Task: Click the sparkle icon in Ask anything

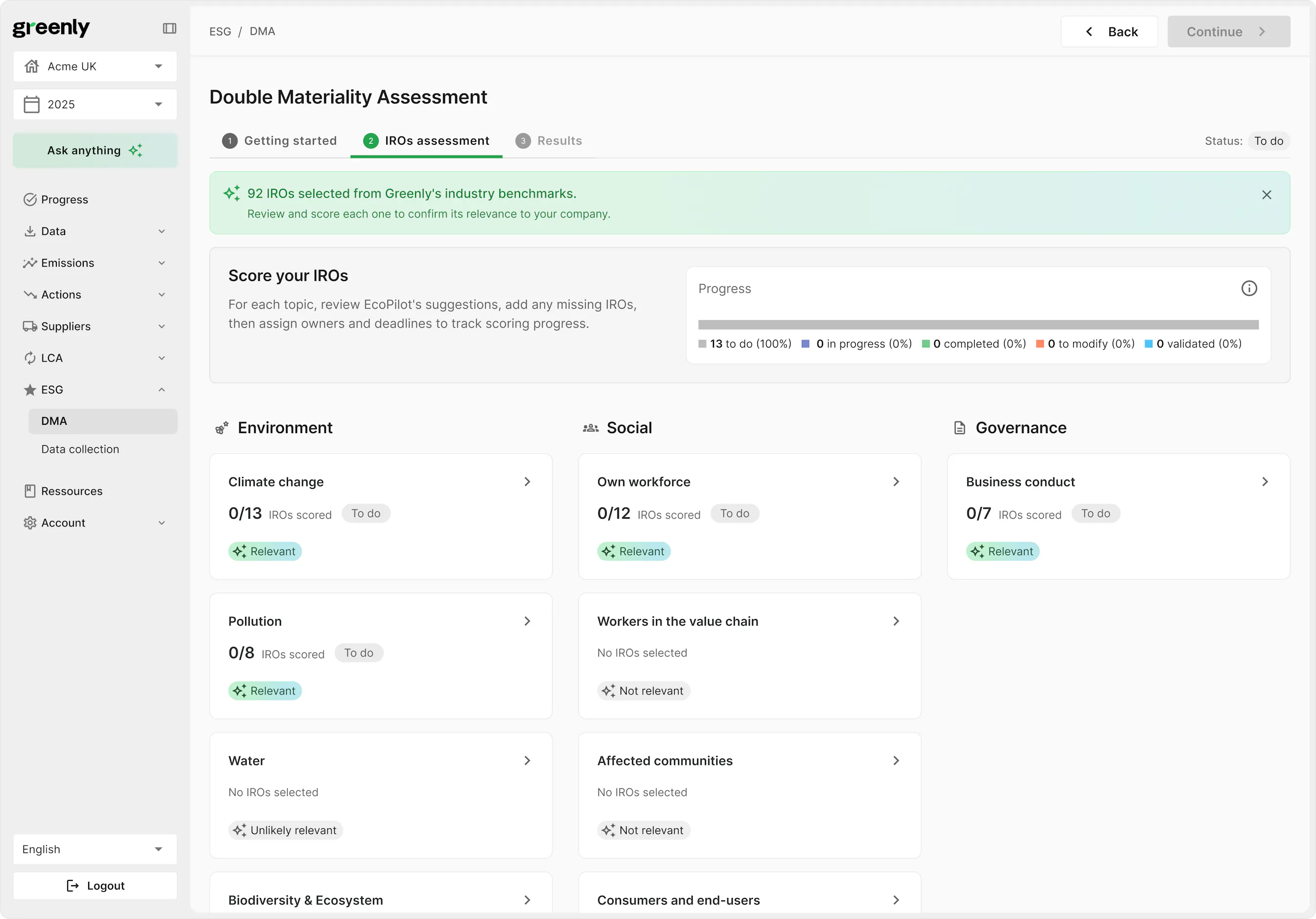Action: 135,150
